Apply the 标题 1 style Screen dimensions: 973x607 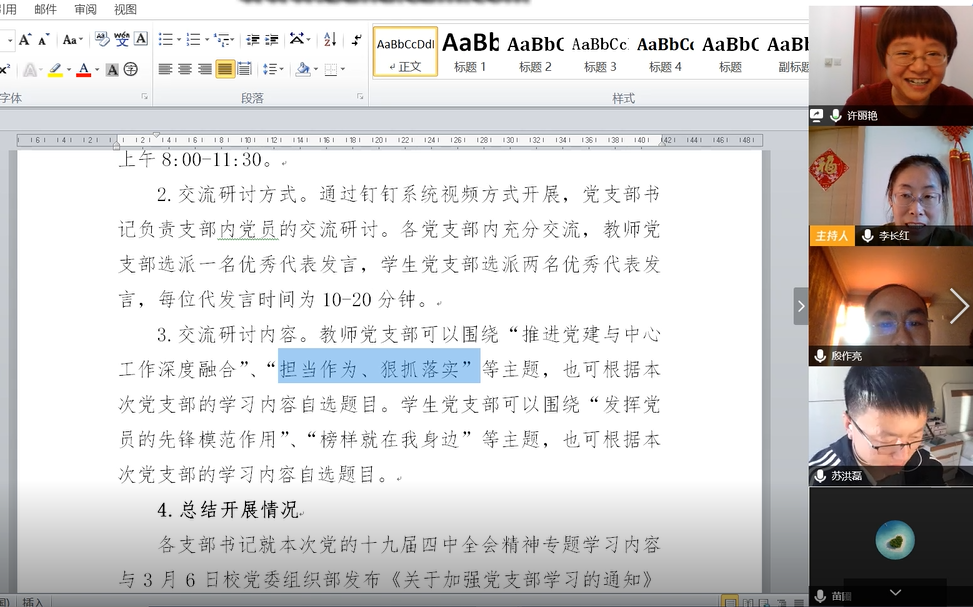[x=470, y=52]
